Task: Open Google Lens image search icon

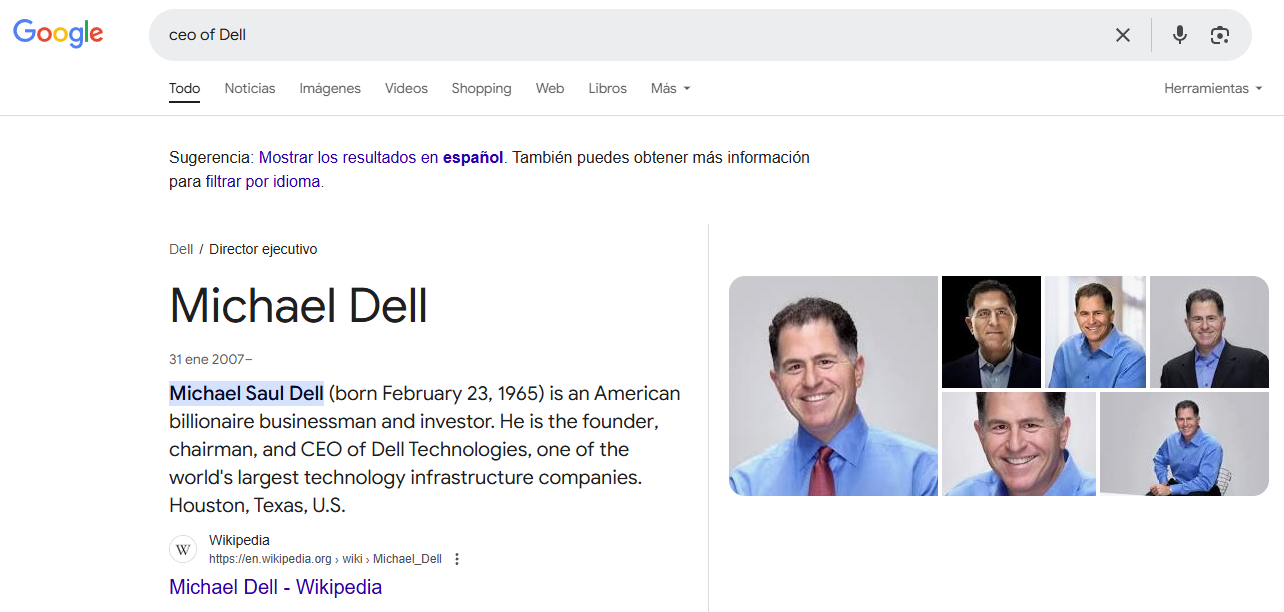Action: [1219, 35]
